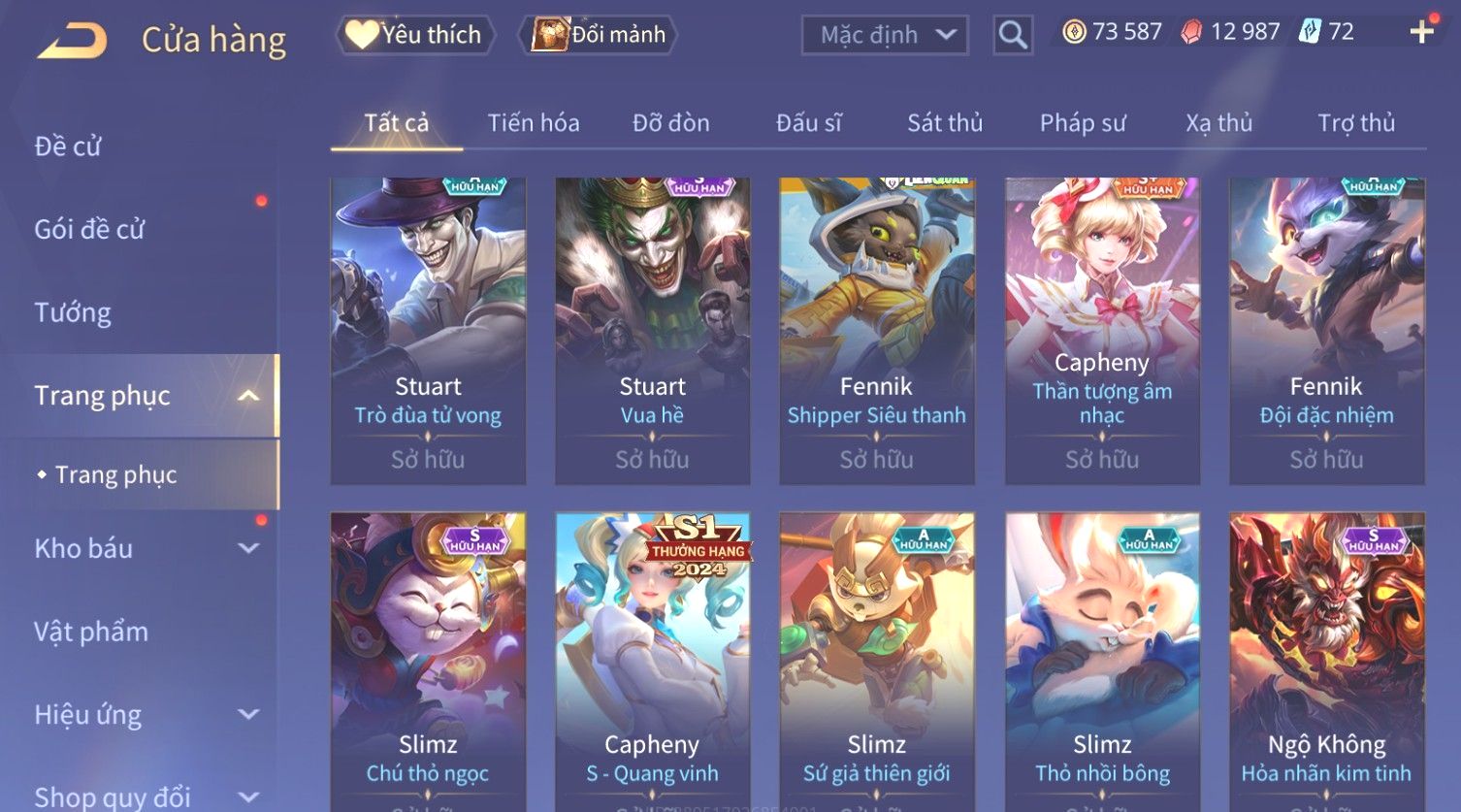Viewport: 1461px width, 812px height.
Task: Click the chest icon in Đổi mảnh
Action: click(x=549, y=35)
